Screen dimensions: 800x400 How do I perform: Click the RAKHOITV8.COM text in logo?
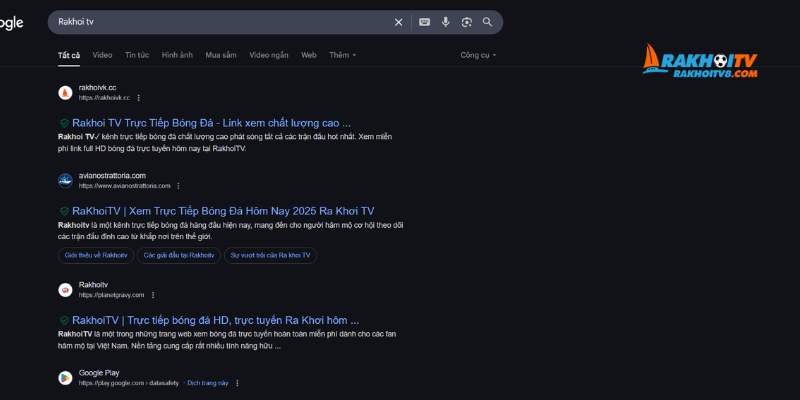click(715, 73)
